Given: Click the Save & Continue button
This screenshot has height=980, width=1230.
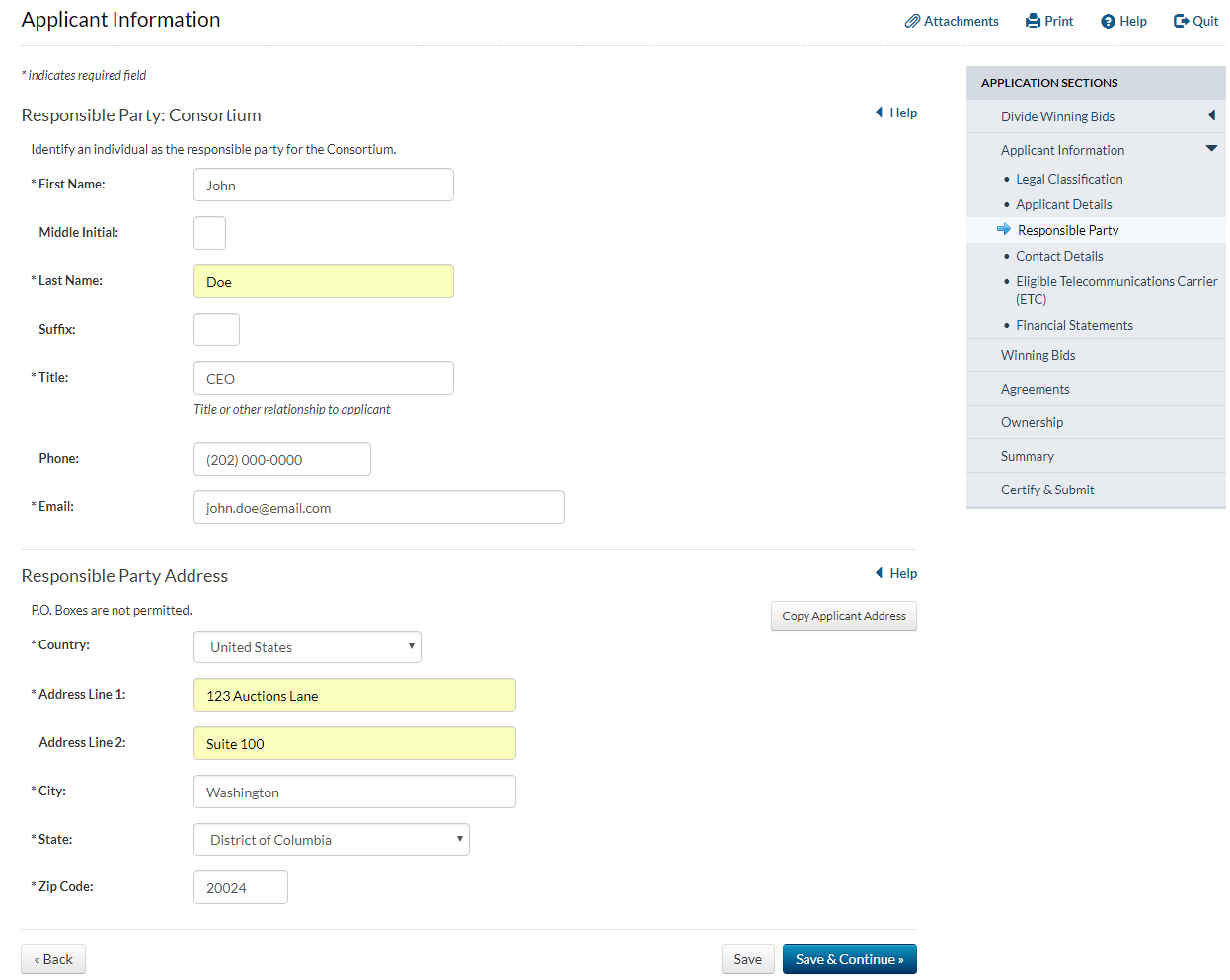Looking at the screenshot, I should pyautogui.click(x=849, y=959).
